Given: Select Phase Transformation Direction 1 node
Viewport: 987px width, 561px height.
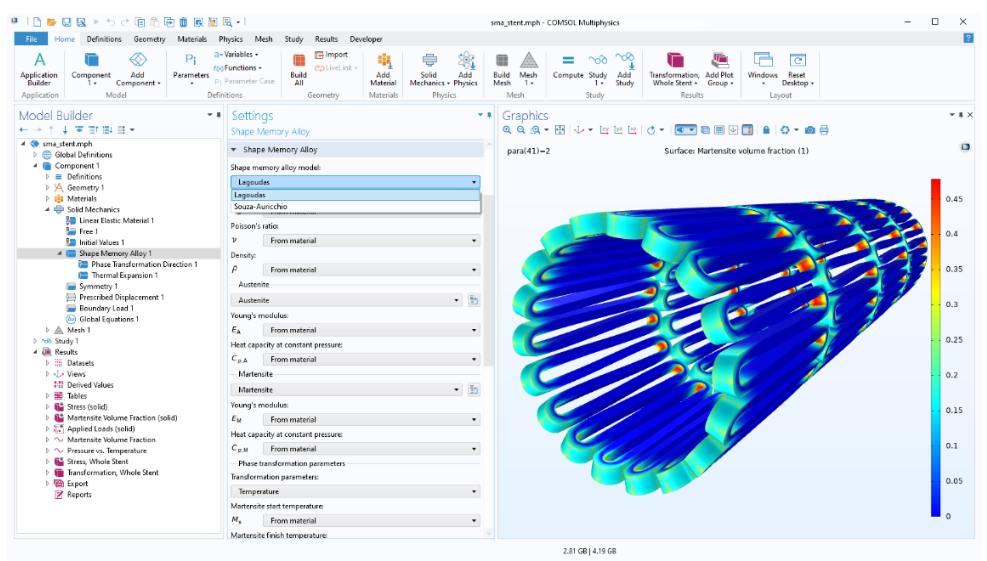Looking at the screenshot, I should [x=144, y=264].
